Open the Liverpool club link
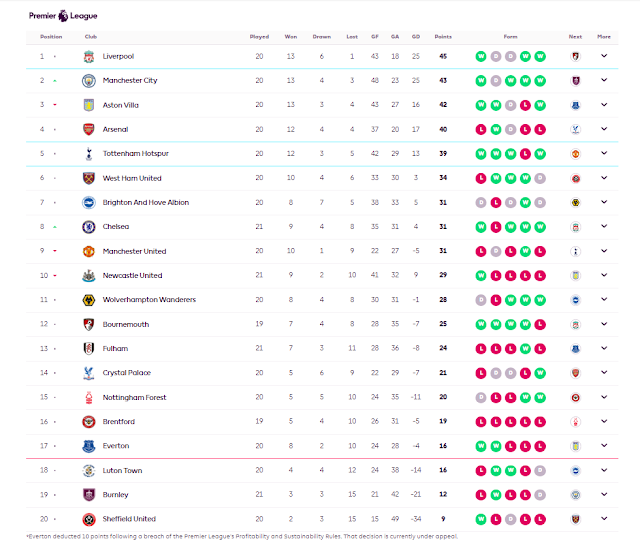This screenshot has height=541, width=640. (118, 56)
